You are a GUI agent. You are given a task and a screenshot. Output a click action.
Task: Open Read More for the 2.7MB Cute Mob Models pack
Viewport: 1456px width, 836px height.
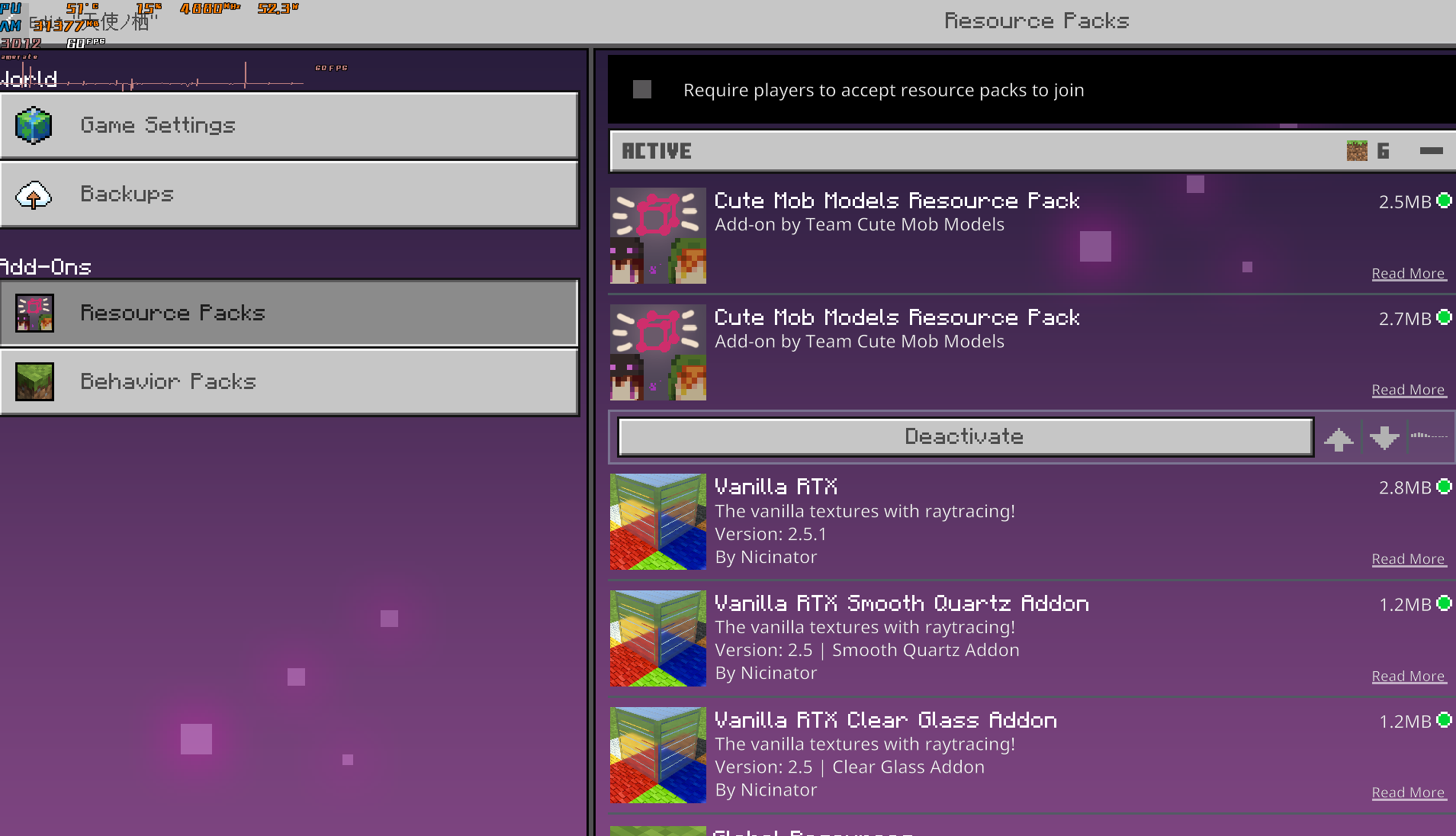(x=1408, y=391)
